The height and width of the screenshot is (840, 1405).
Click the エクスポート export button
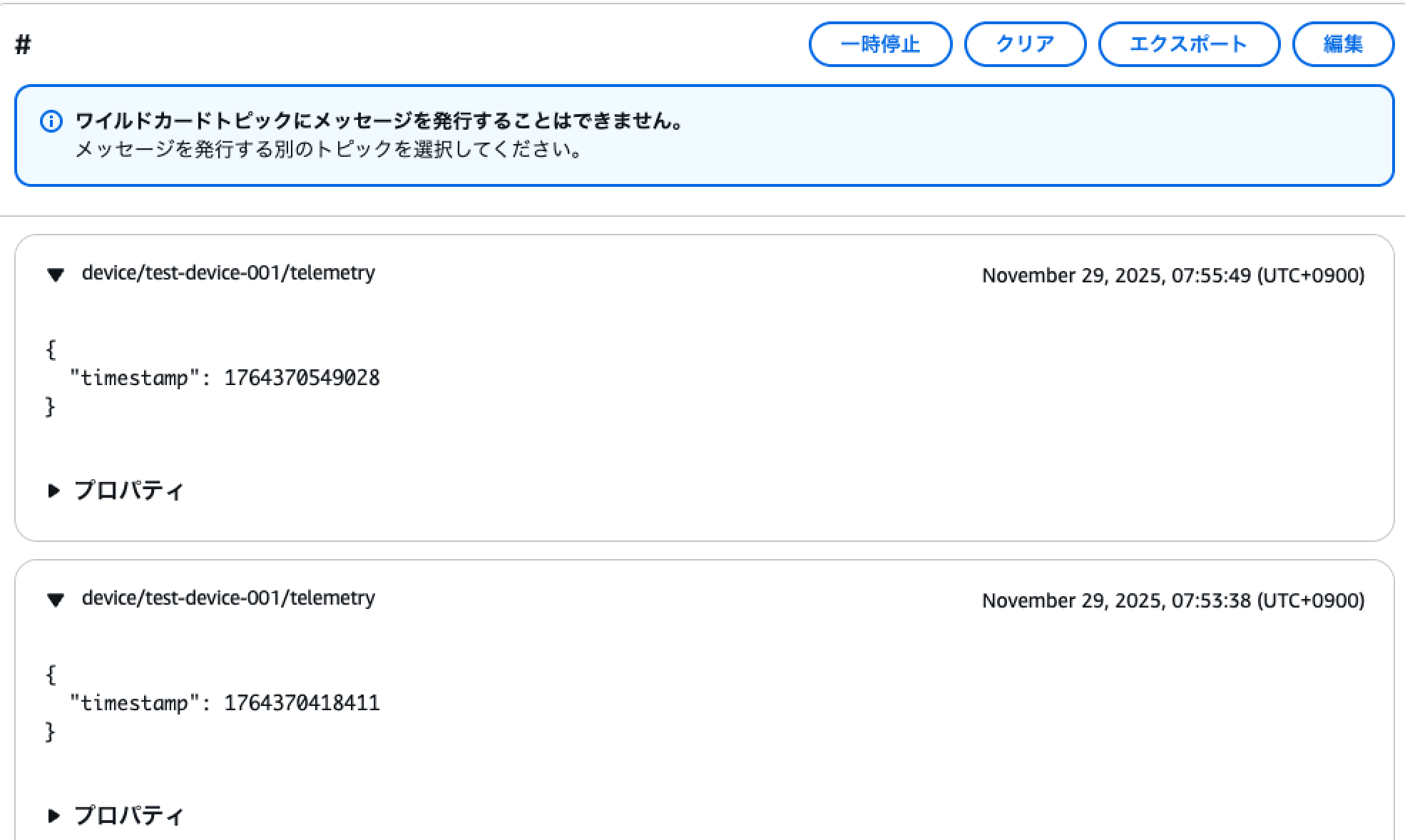(1188, 44)
